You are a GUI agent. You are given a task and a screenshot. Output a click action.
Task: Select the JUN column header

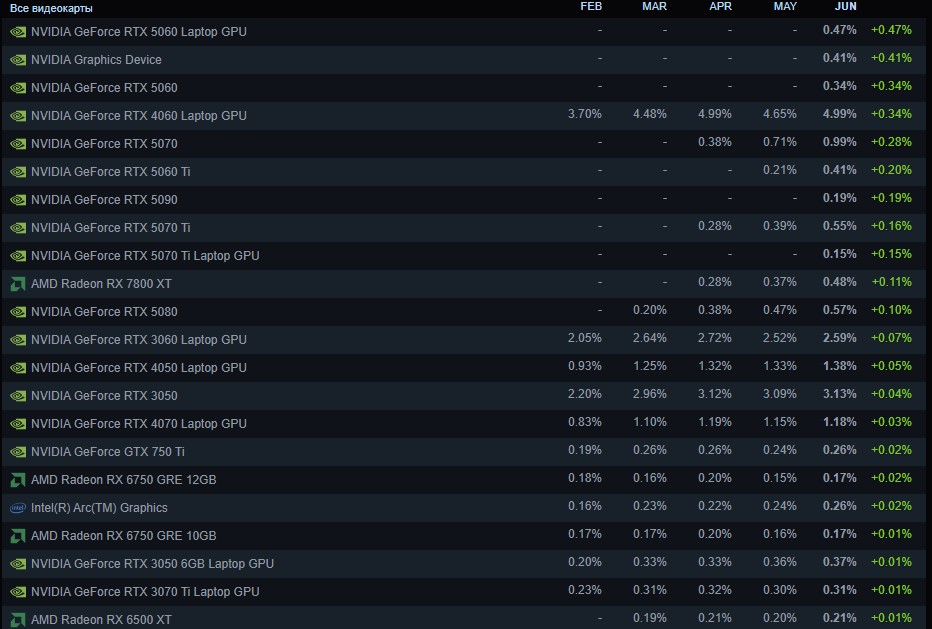[x=845, y=7]
